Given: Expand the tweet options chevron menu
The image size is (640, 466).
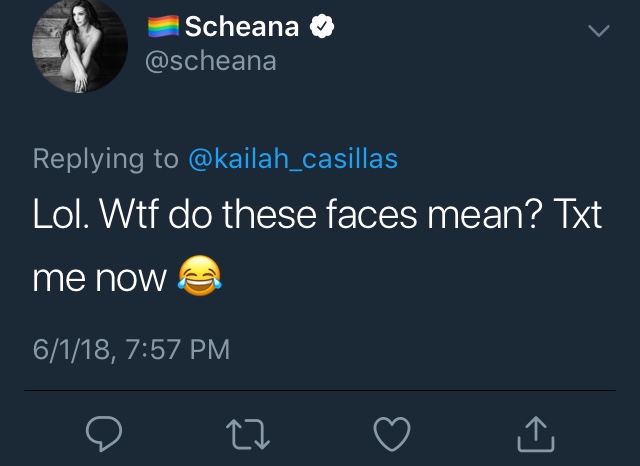Looking at the screenshot, I should pos(599,31).
